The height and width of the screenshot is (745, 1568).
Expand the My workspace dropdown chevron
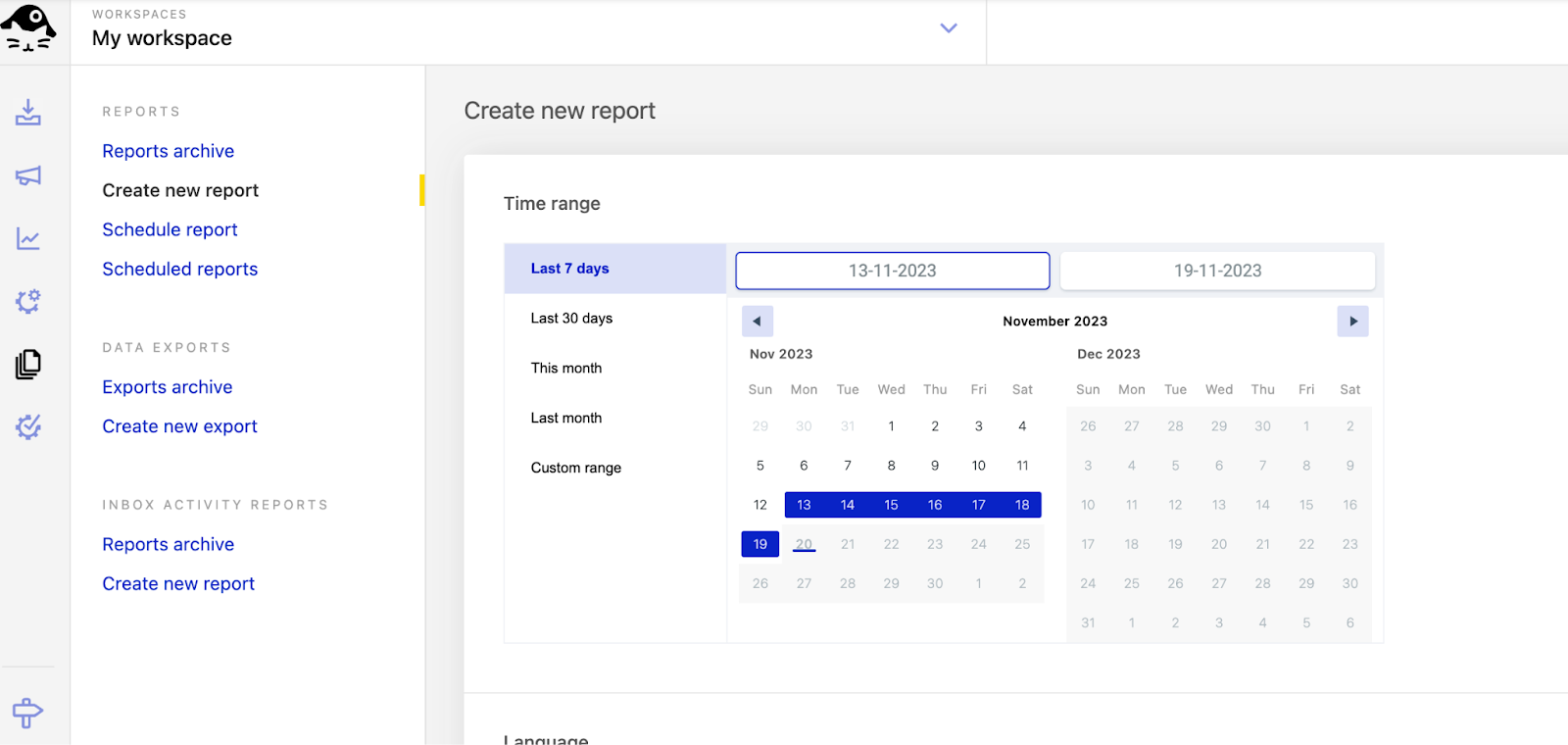948,28
